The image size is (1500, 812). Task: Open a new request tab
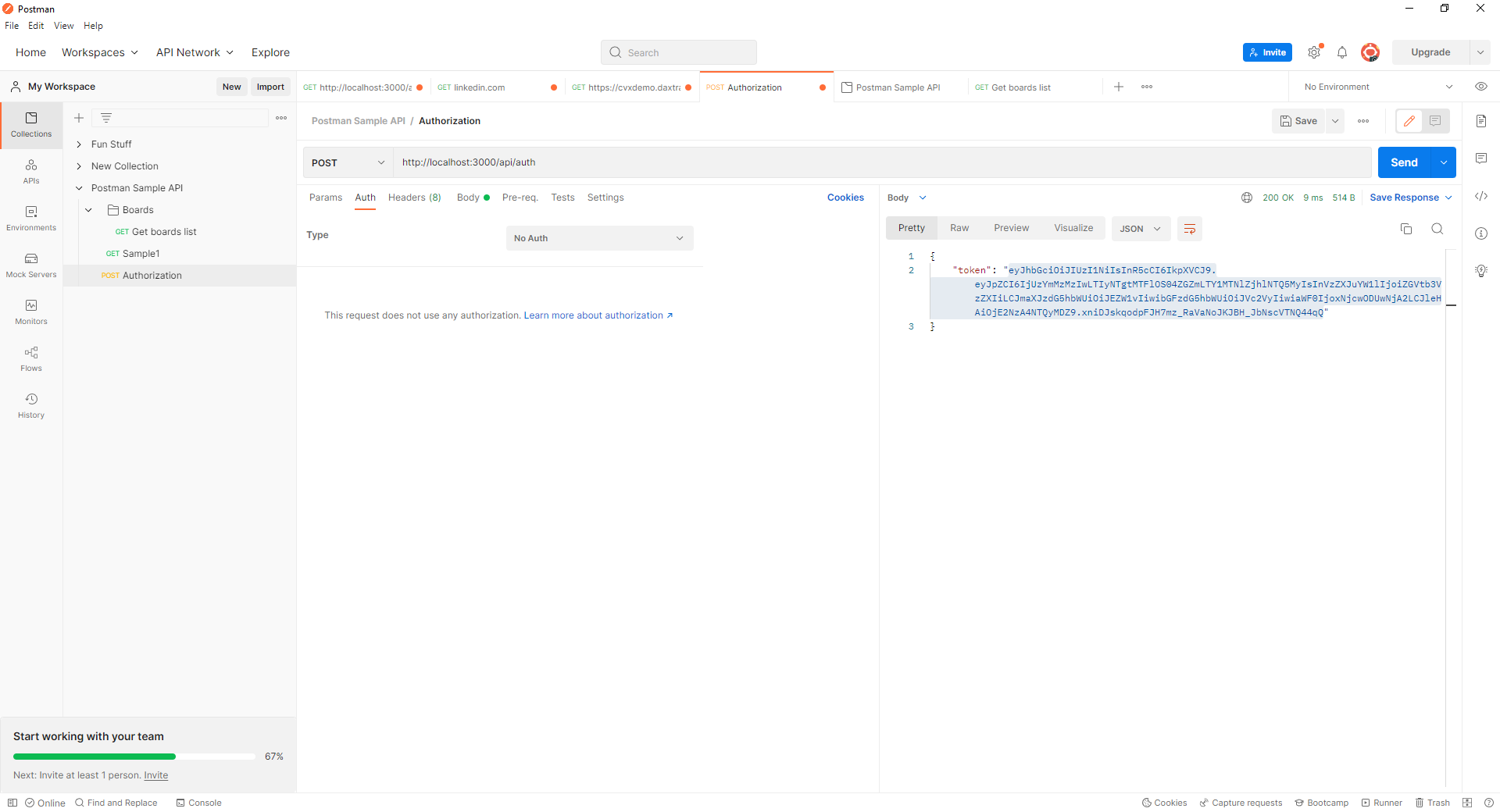coord(1119,87)
